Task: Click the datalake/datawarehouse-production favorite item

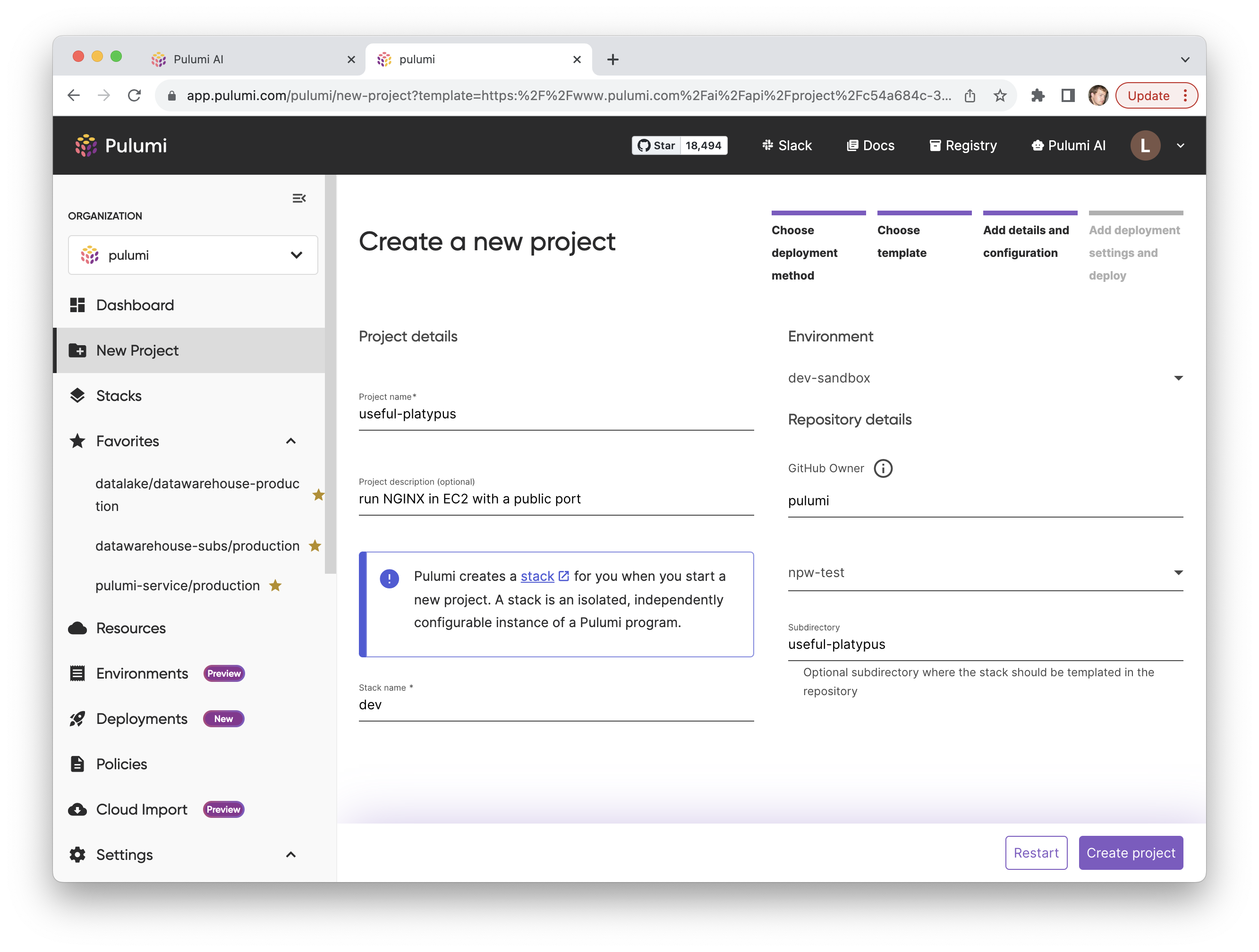Action: coord(196,494)
